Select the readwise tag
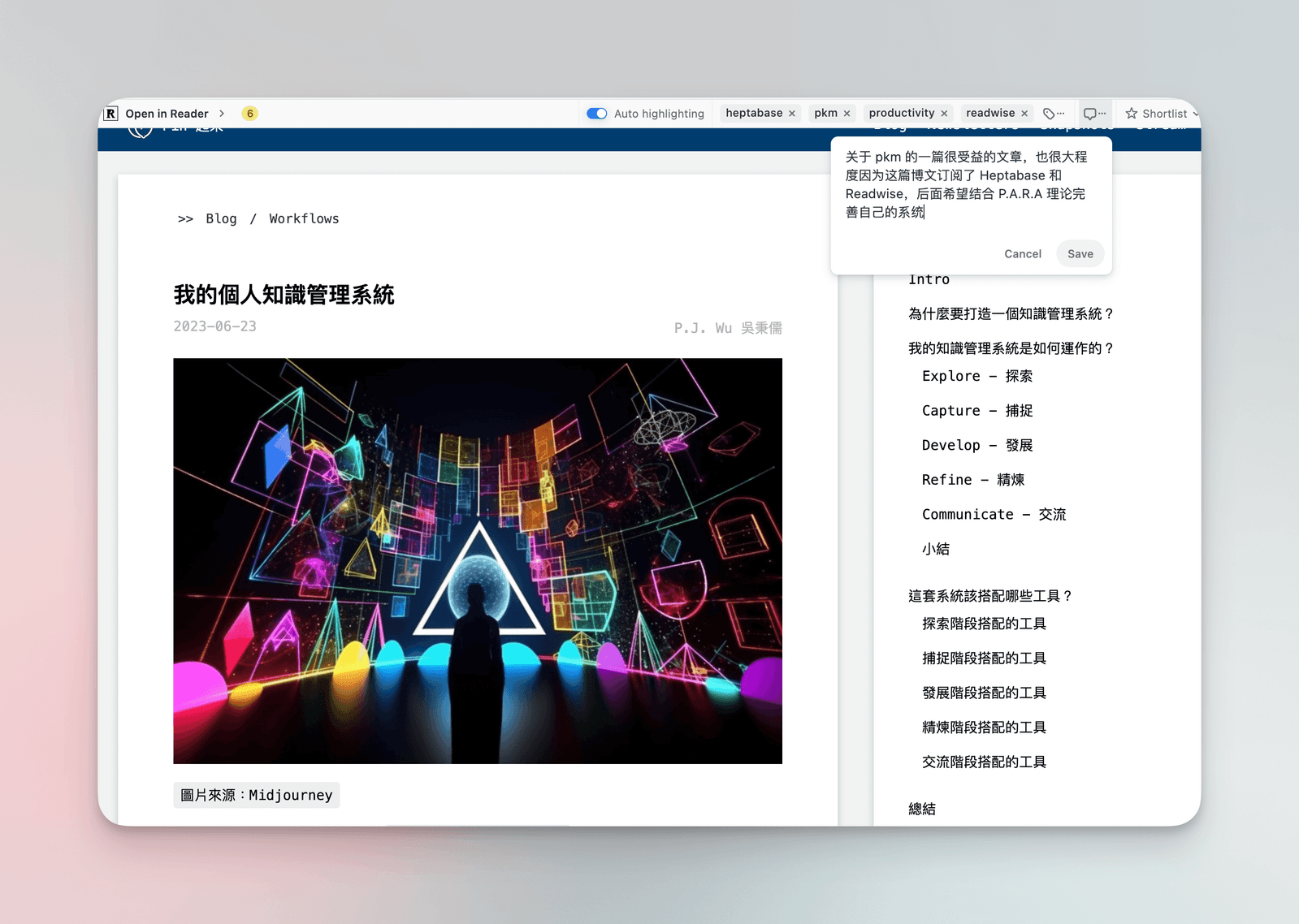Image resolution: width=1299 pixels, height=924 pixels. 990,113
